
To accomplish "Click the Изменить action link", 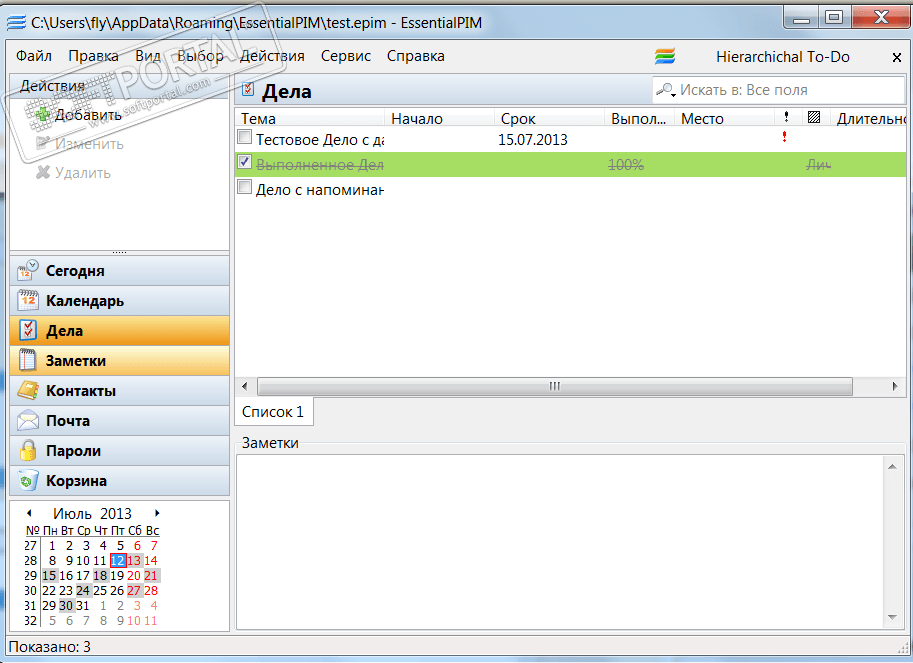I will [89, 144].
